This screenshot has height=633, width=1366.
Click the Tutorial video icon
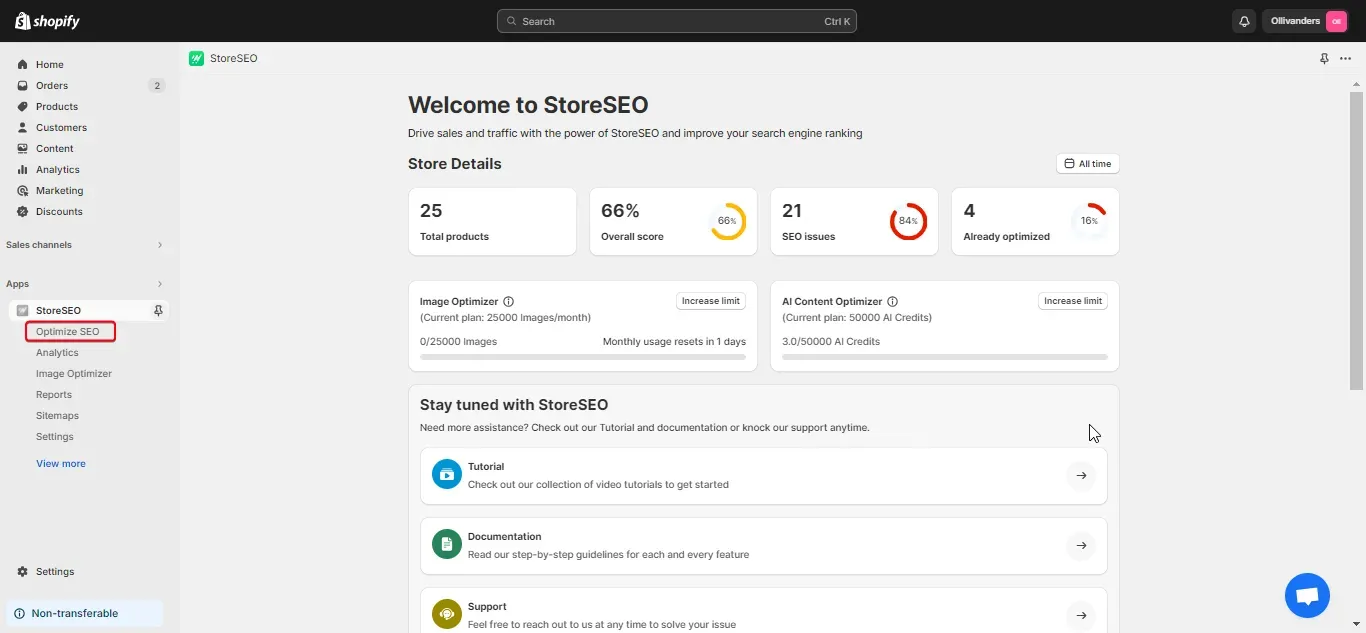coord(446,474)
